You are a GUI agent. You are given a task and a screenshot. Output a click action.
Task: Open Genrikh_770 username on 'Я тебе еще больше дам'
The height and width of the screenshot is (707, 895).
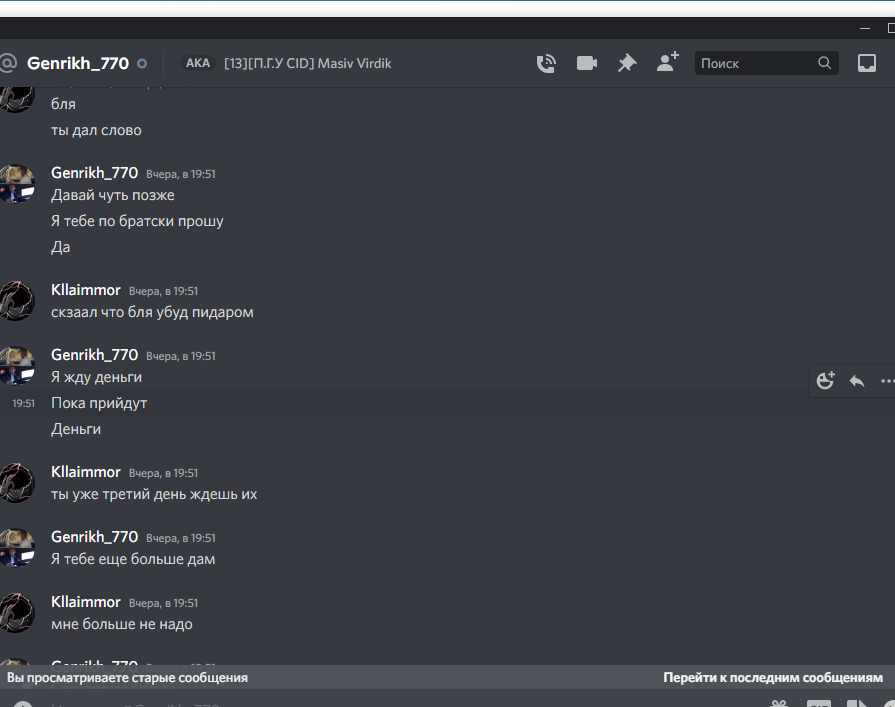pyautogui.click(x=94, y=537)
